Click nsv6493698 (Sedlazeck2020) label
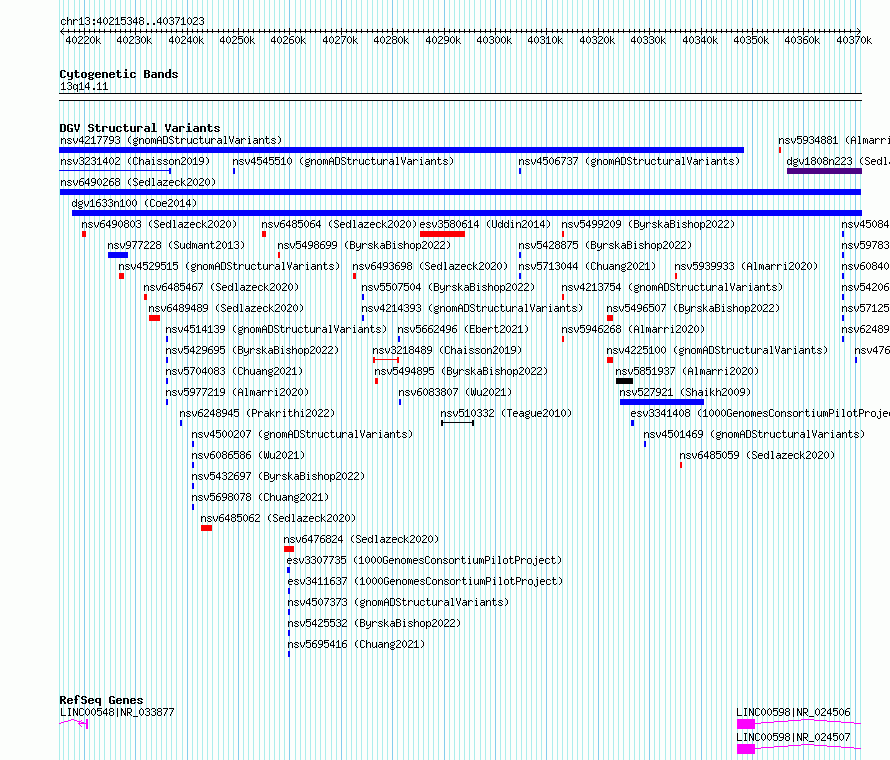 pyautogui.click(x=430, y=266)
